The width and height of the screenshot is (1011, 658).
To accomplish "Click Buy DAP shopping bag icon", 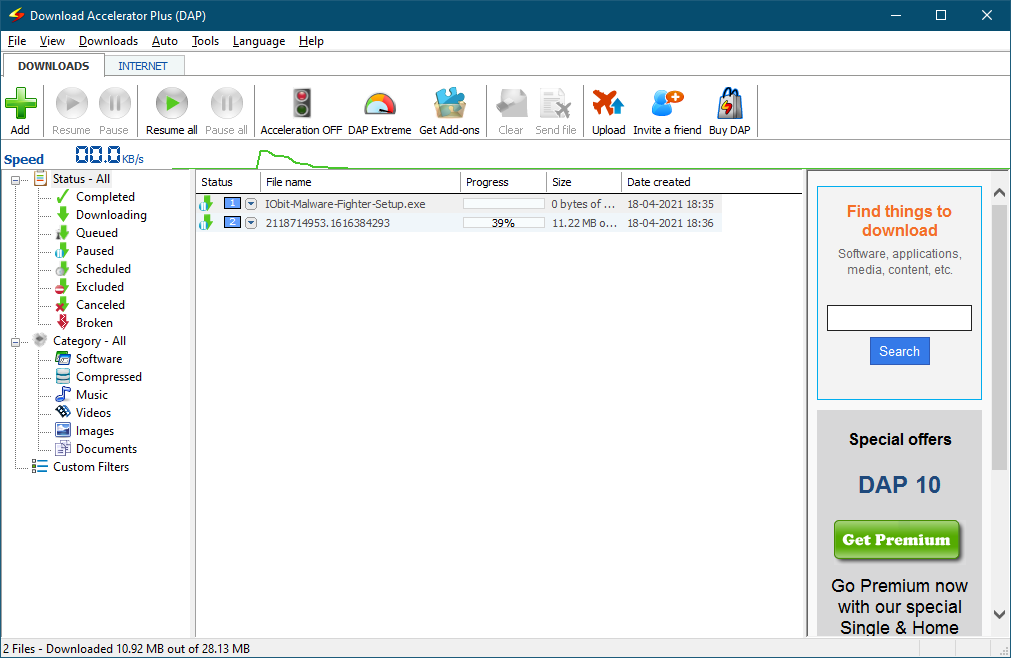I will 730,103.
